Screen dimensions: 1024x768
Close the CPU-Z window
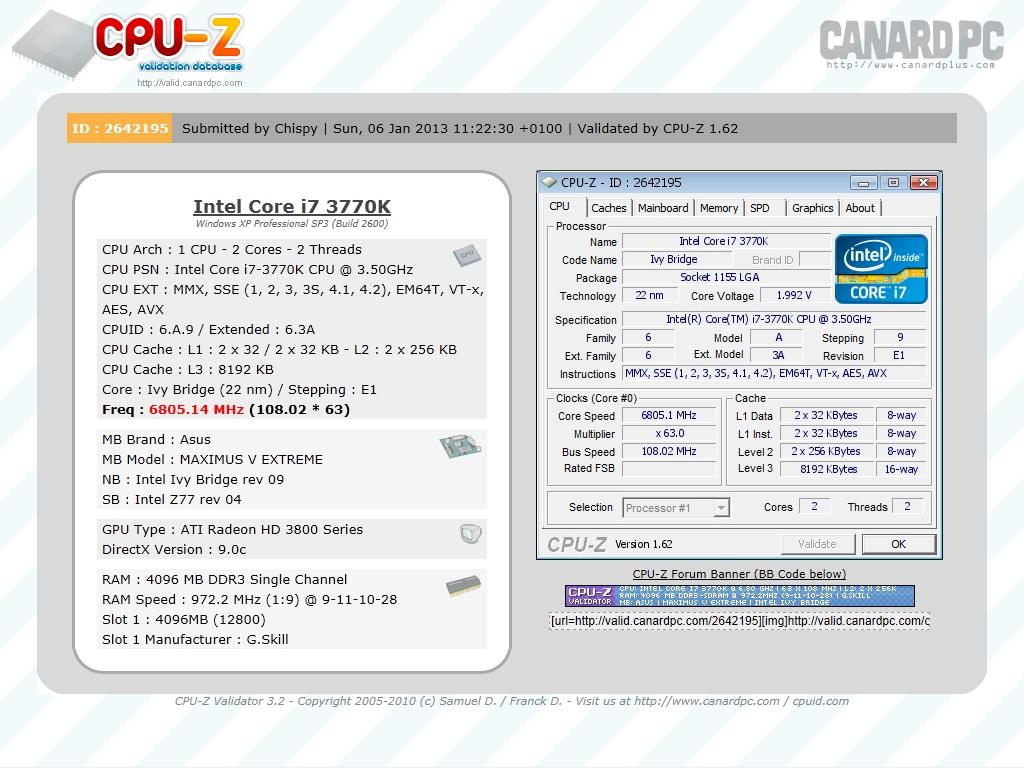coord(923,183)
